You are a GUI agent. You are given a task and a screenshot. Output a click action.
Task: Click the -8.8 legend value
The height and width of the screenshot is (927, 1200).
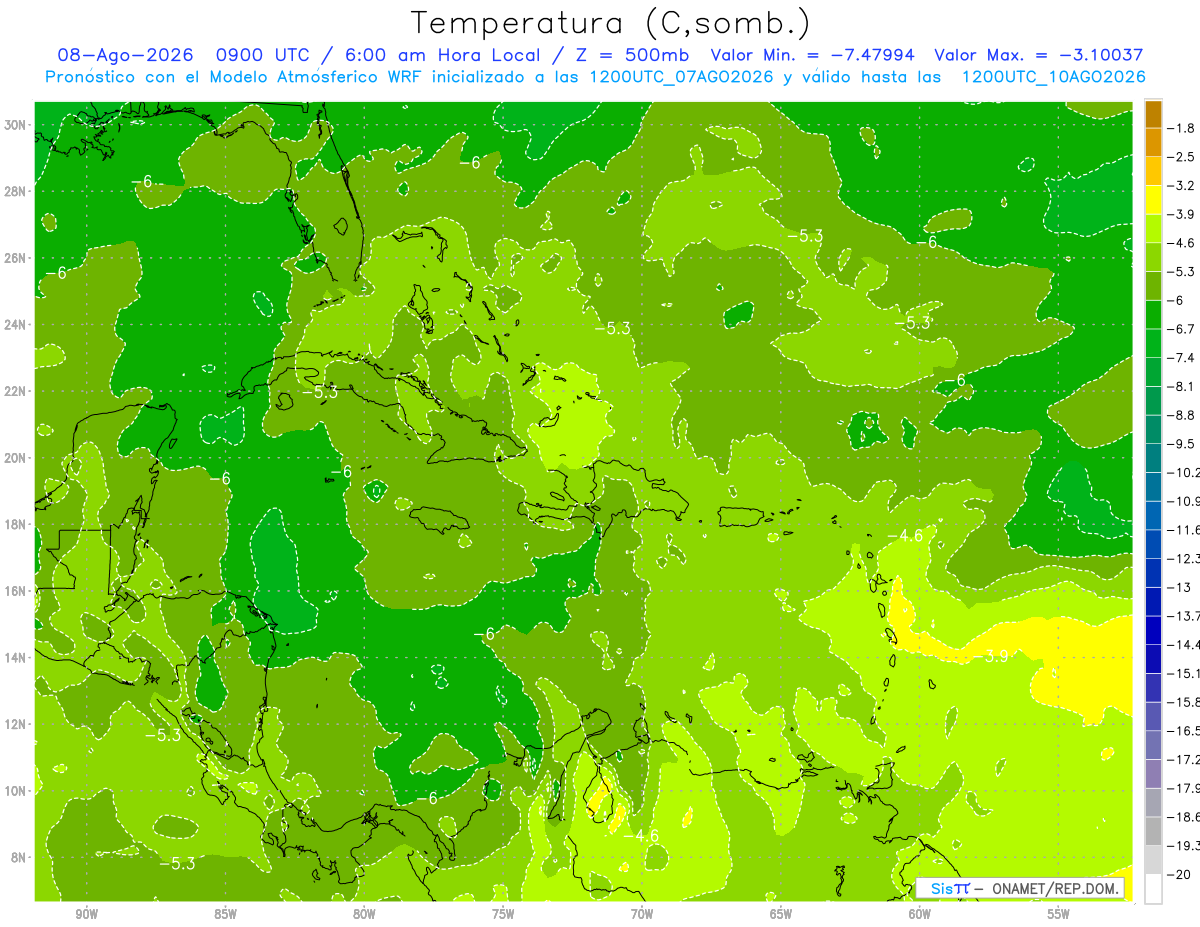click(x=1181, y=415)
